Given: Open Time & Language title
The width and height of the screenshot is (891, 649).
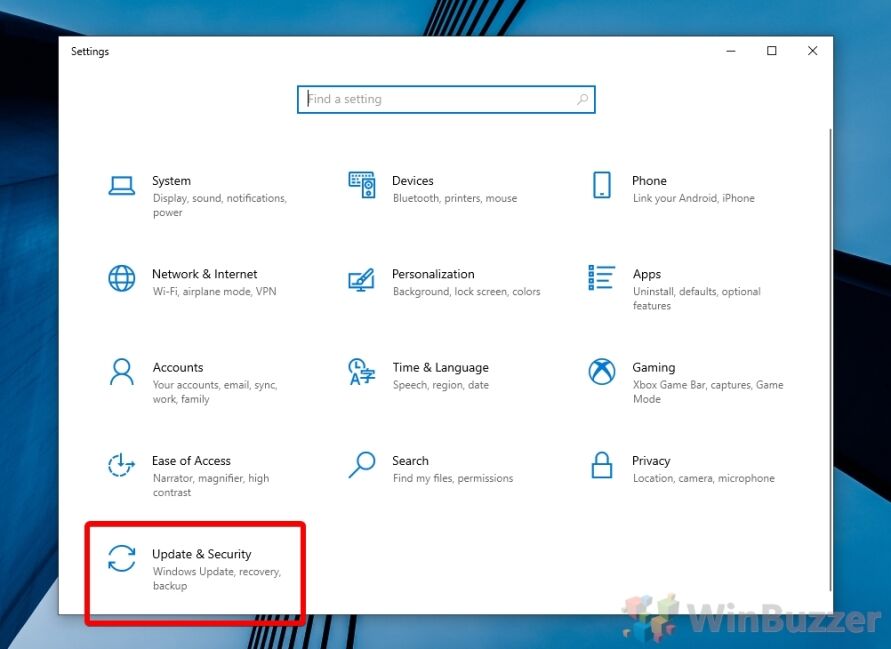Looking at the screenshot, I should pos(440,368).
